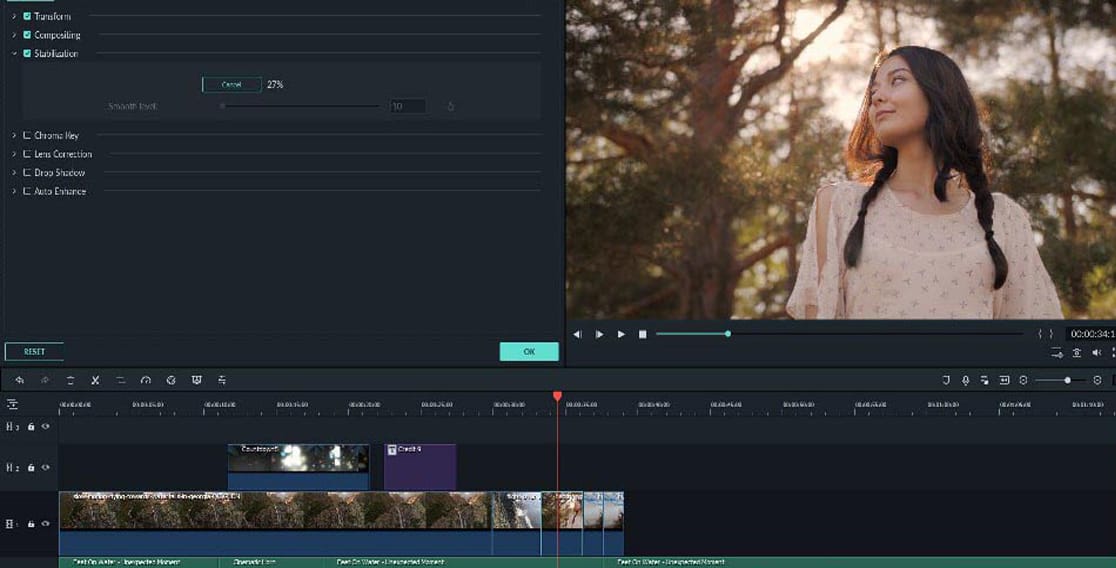Viewport: 1116px width, 568px height.
Task: Expand the Lens Correction section
Action: coord(14,155)
